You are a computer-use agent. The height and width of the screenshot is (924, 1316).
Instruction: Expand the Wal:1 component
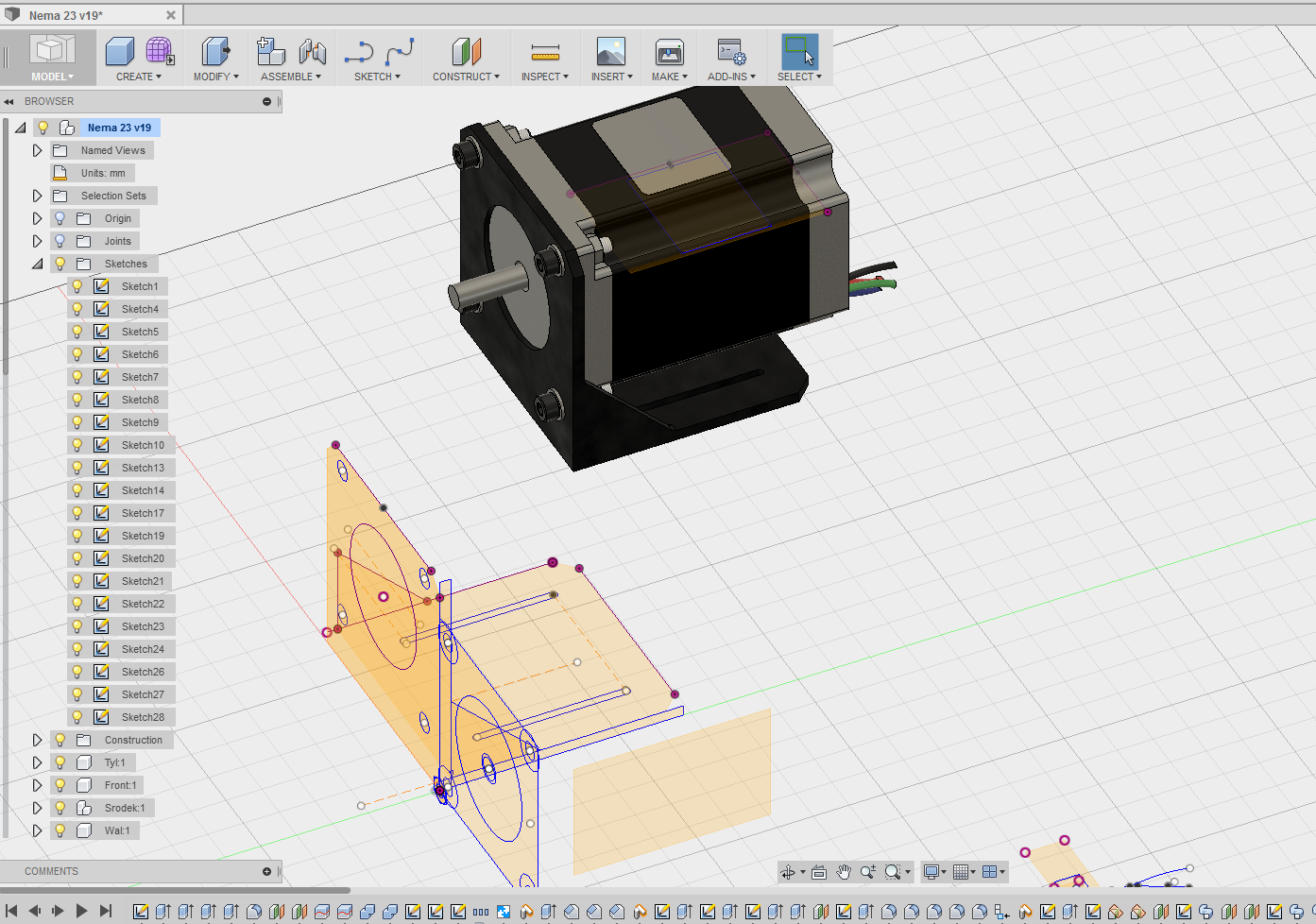pyautogui.click(x=37, y=830)
